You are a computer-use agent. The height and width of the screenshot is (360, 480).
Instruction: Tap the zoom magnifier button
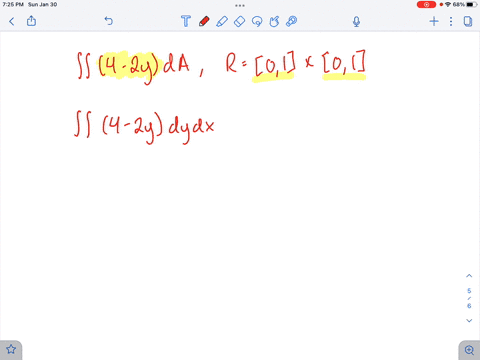[x=469, y=350]
